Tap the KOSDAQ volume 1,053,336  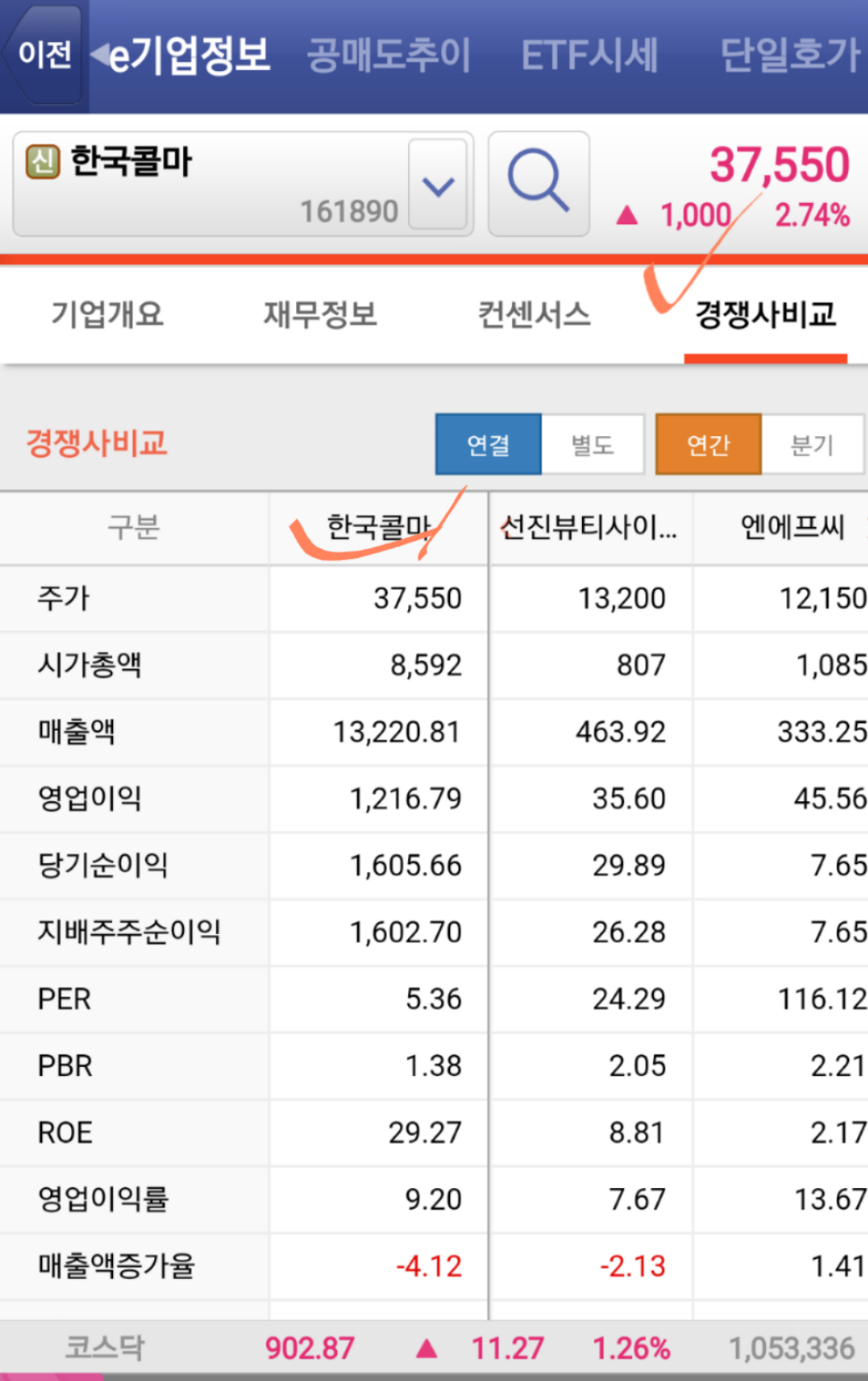[x=791, y=1348]
